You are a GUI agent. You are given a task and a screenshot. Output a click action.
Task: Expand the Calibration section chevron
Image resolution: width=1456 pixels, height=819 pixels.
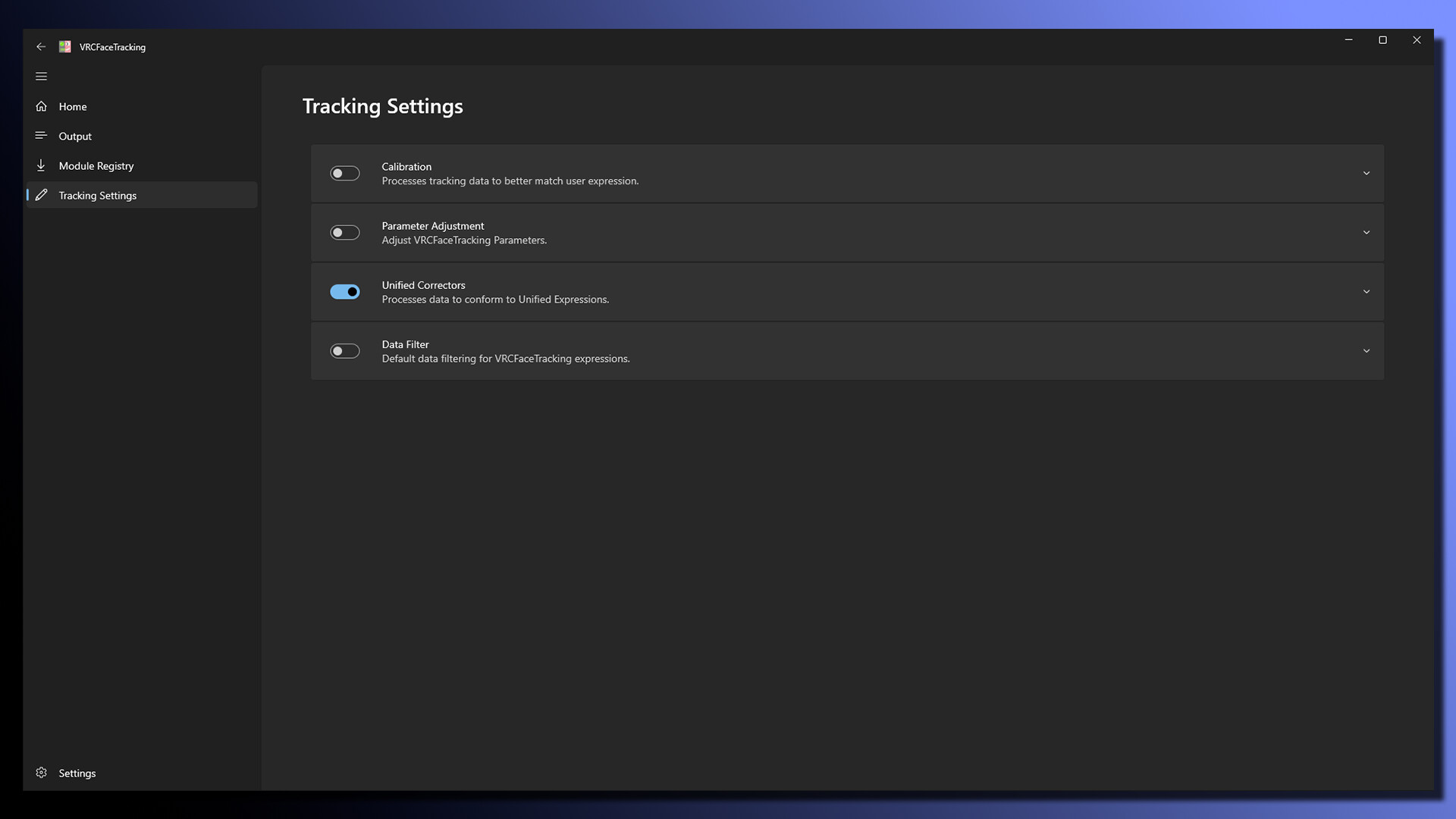1367,173
